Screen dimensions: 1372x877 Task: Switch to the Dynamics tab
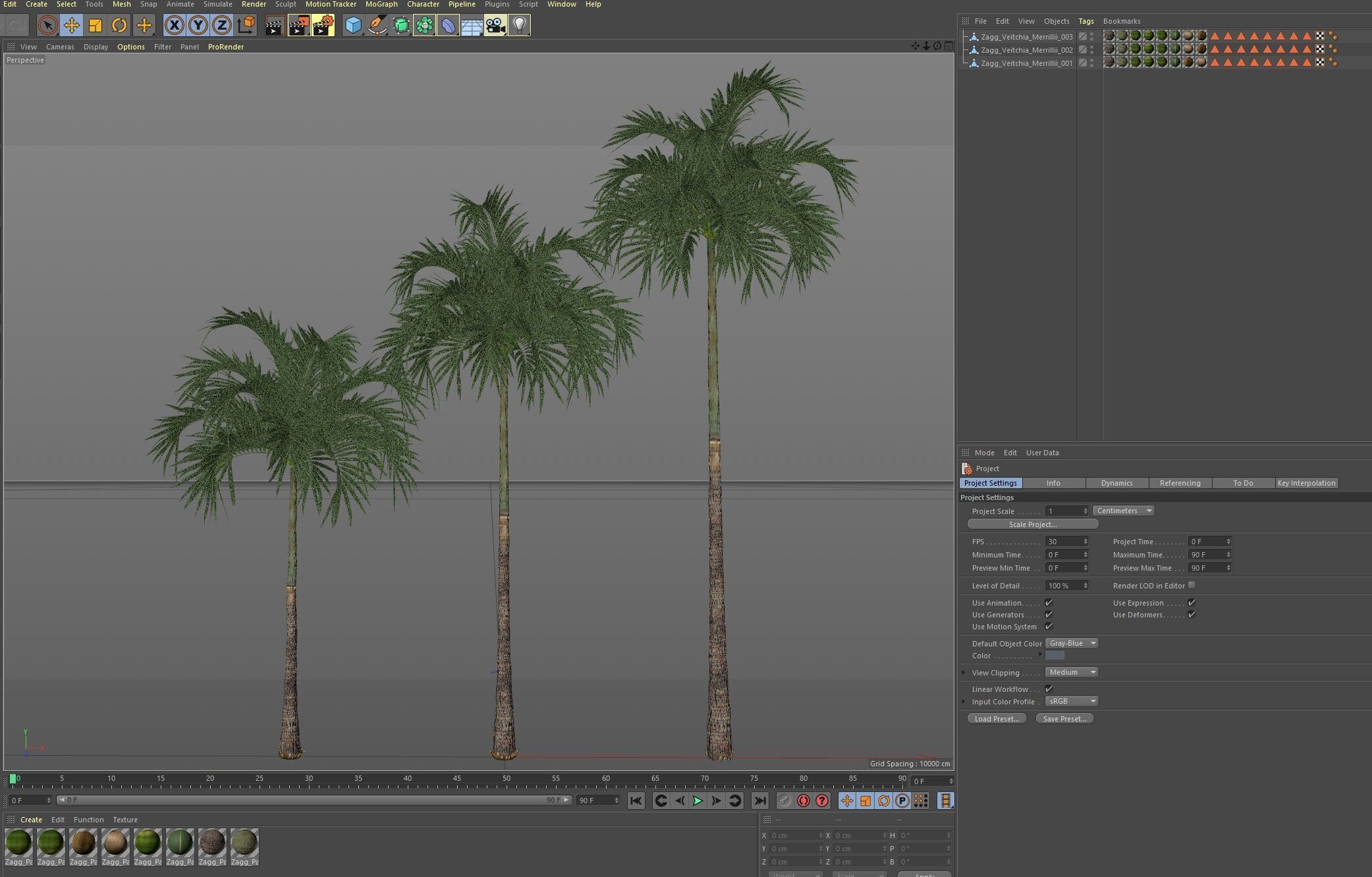click(1117, 483)
